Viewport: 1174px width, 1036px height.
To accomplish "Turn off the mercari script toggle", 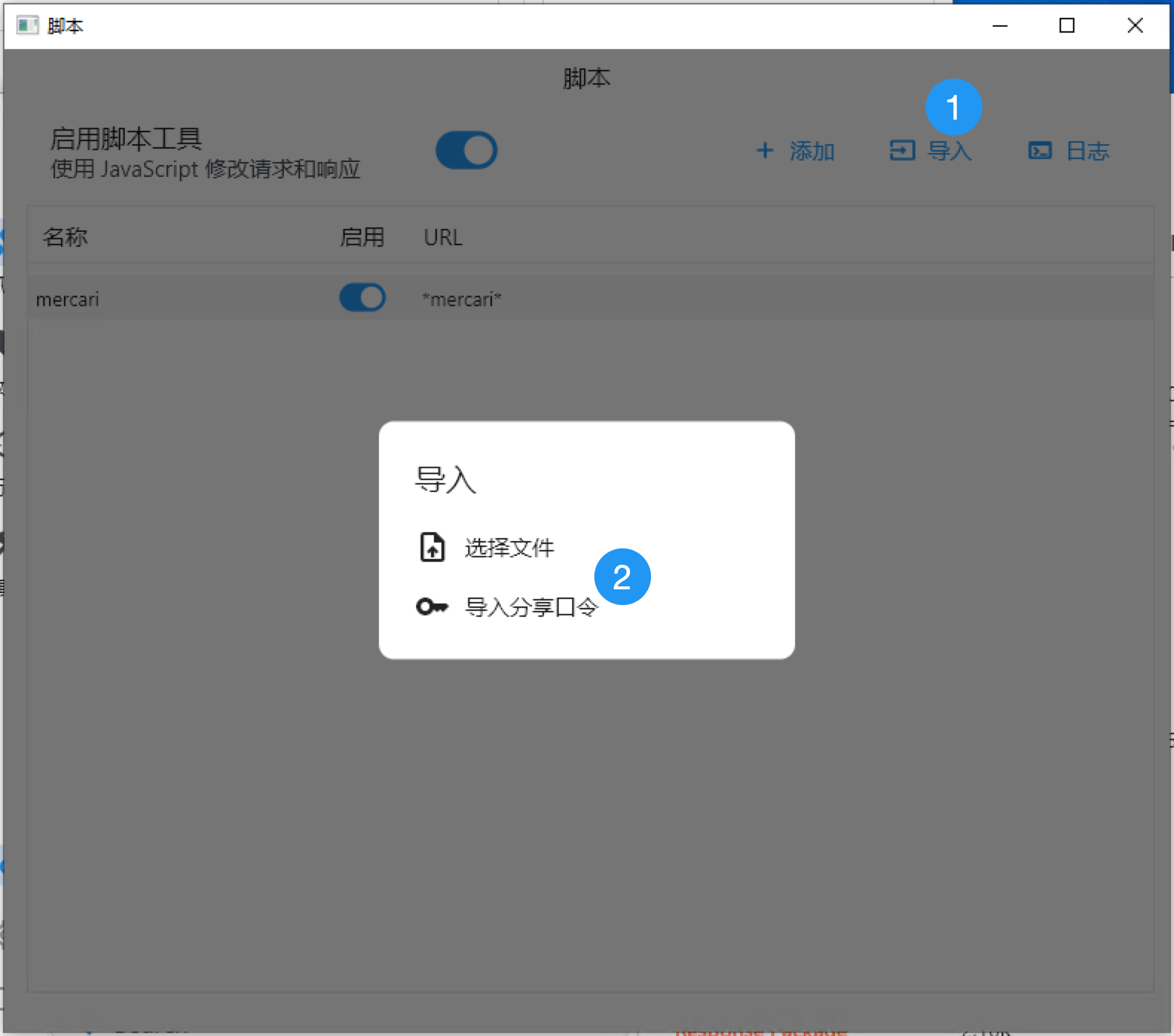I will [363, 298].
